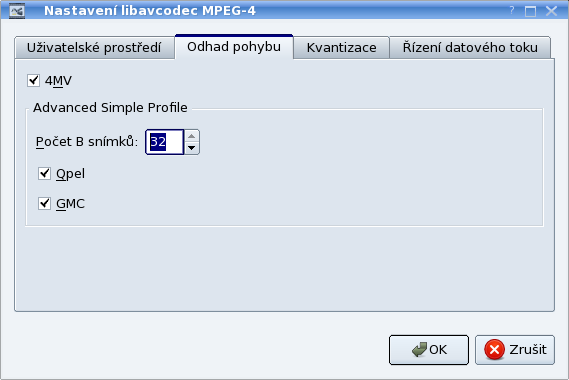569x380 pixels.
Task: Click the red X icon on Zrušit
Action: pos(494,350)
